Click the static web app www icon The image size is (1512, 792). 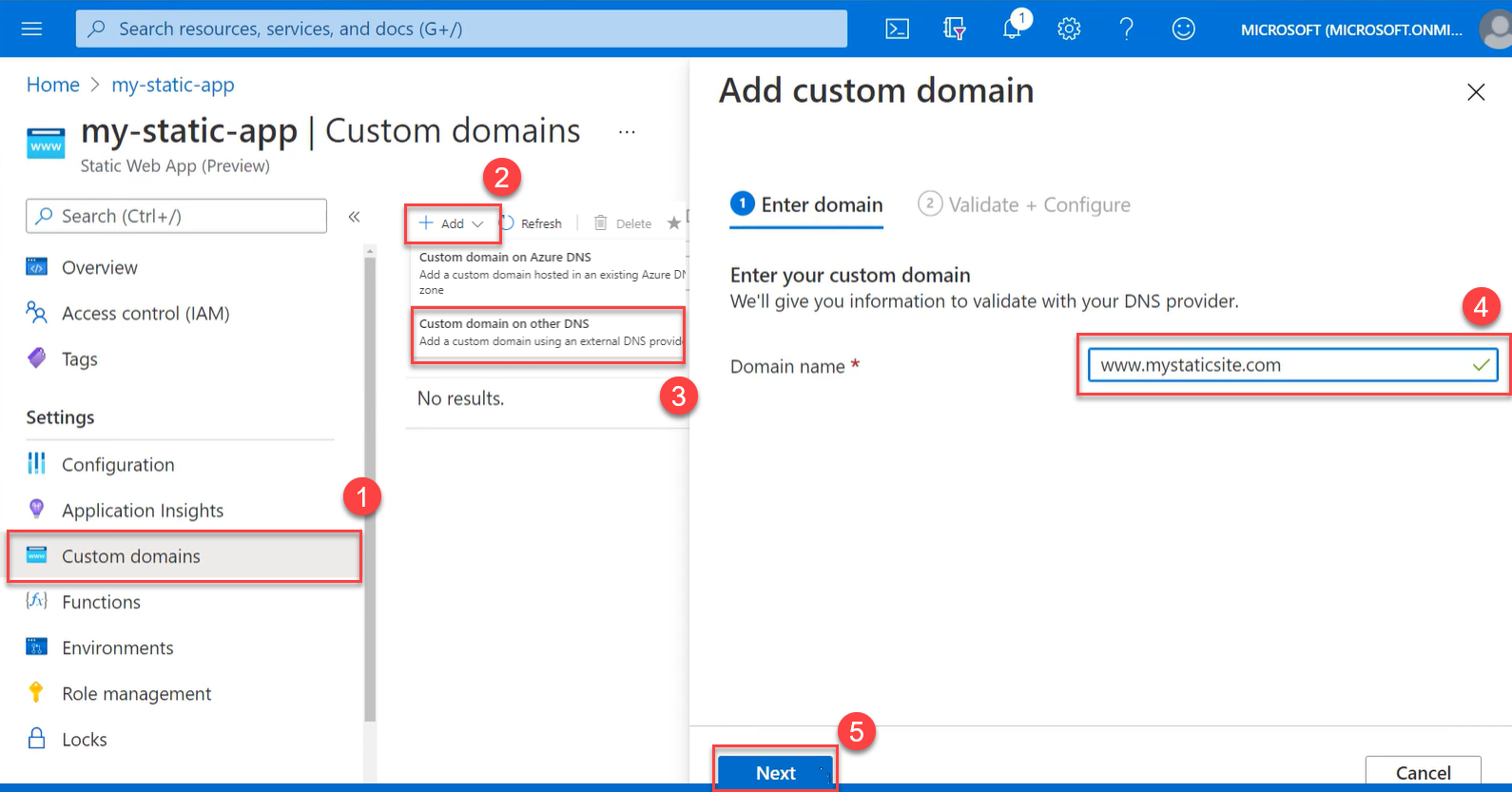point(46,144)
